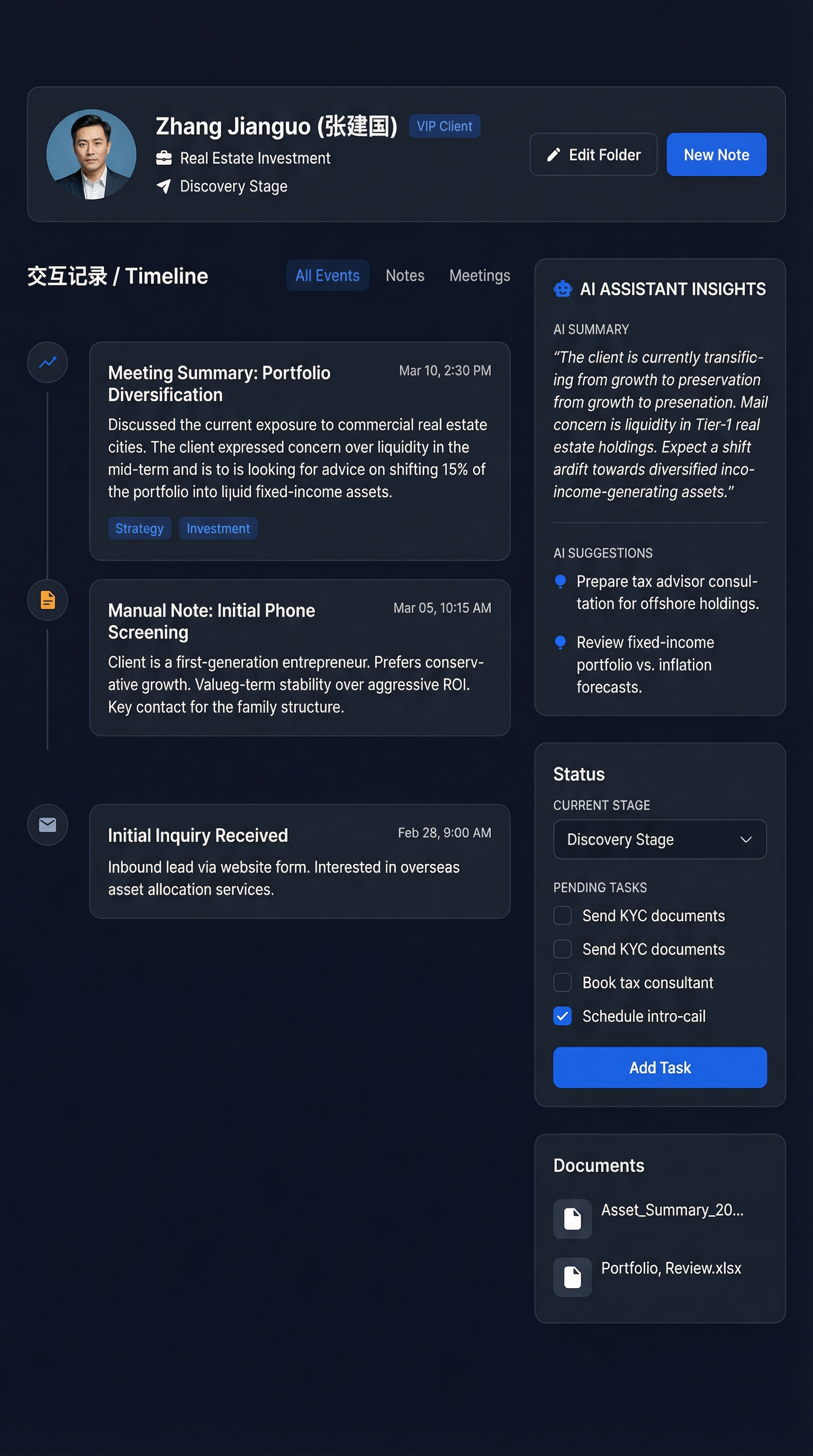The height and width of the screenshot is (1456, 813).
Task: Click the envelope icon beside Initial Inquiry Received
Action: click(47, 825)
